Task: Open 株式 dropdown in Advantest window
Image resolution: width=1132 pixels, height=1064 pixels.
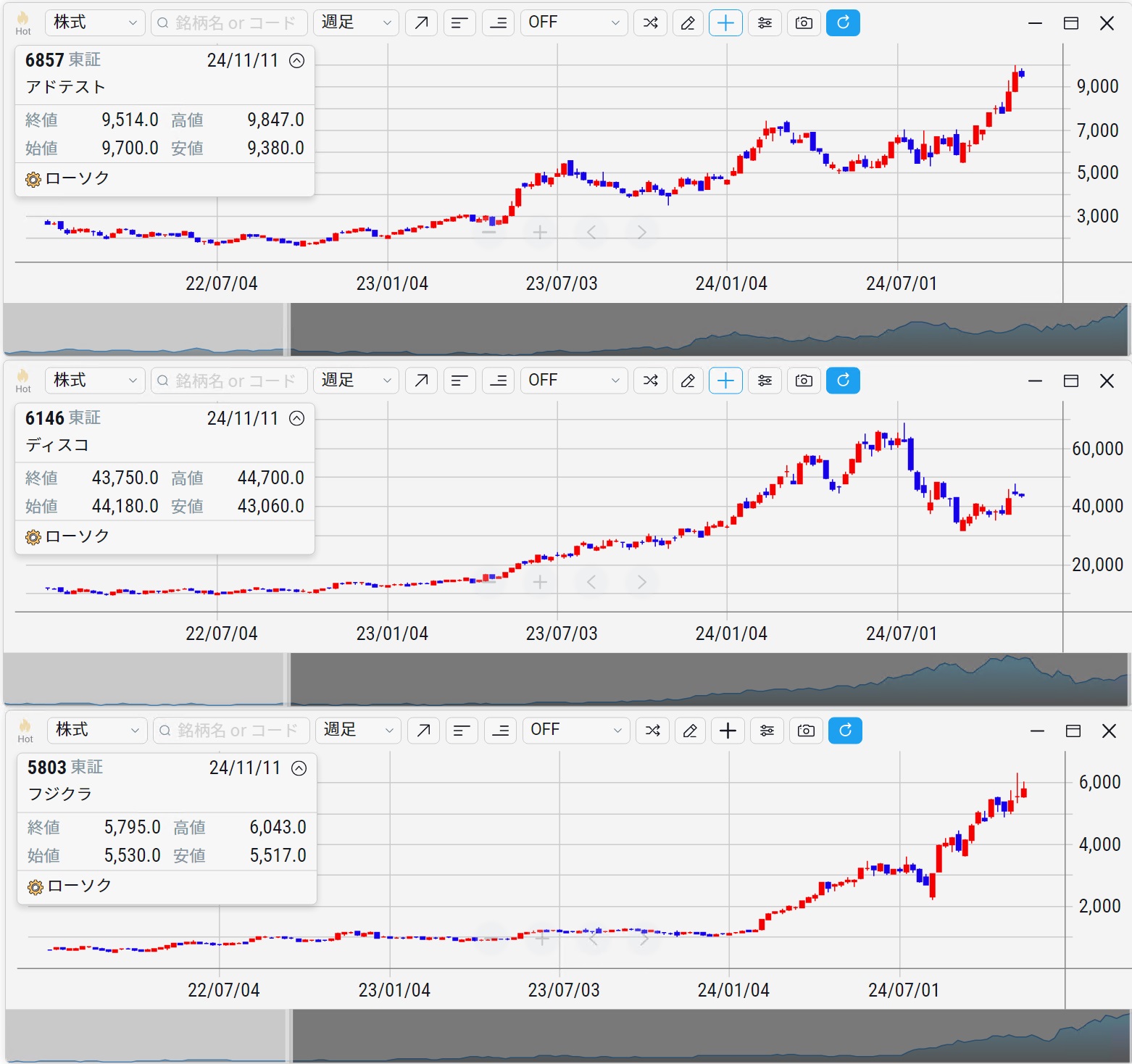Action: (95, 22)
